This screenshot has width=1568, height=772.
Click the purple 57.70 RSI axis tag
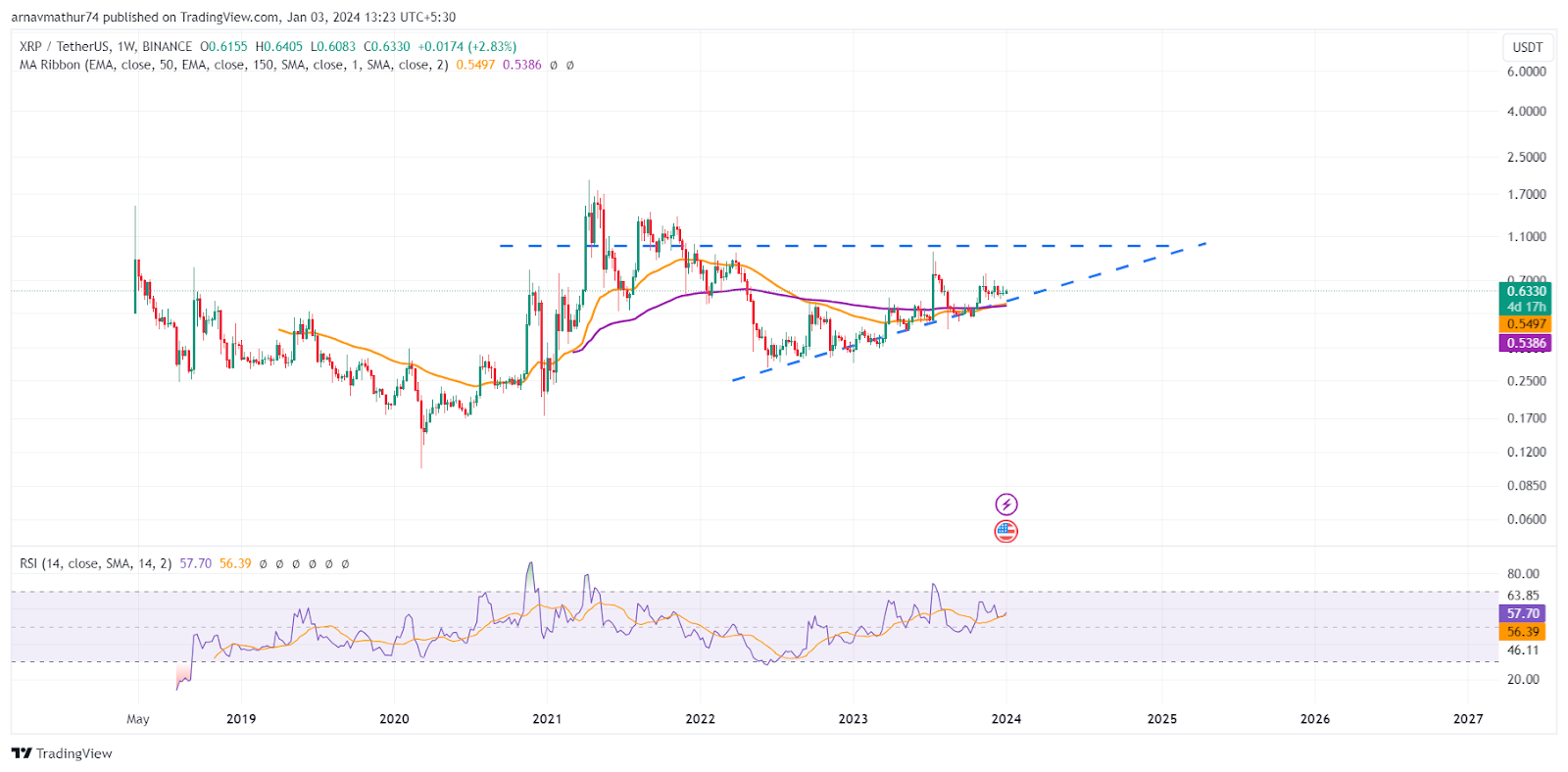(x=1523, y=613)
